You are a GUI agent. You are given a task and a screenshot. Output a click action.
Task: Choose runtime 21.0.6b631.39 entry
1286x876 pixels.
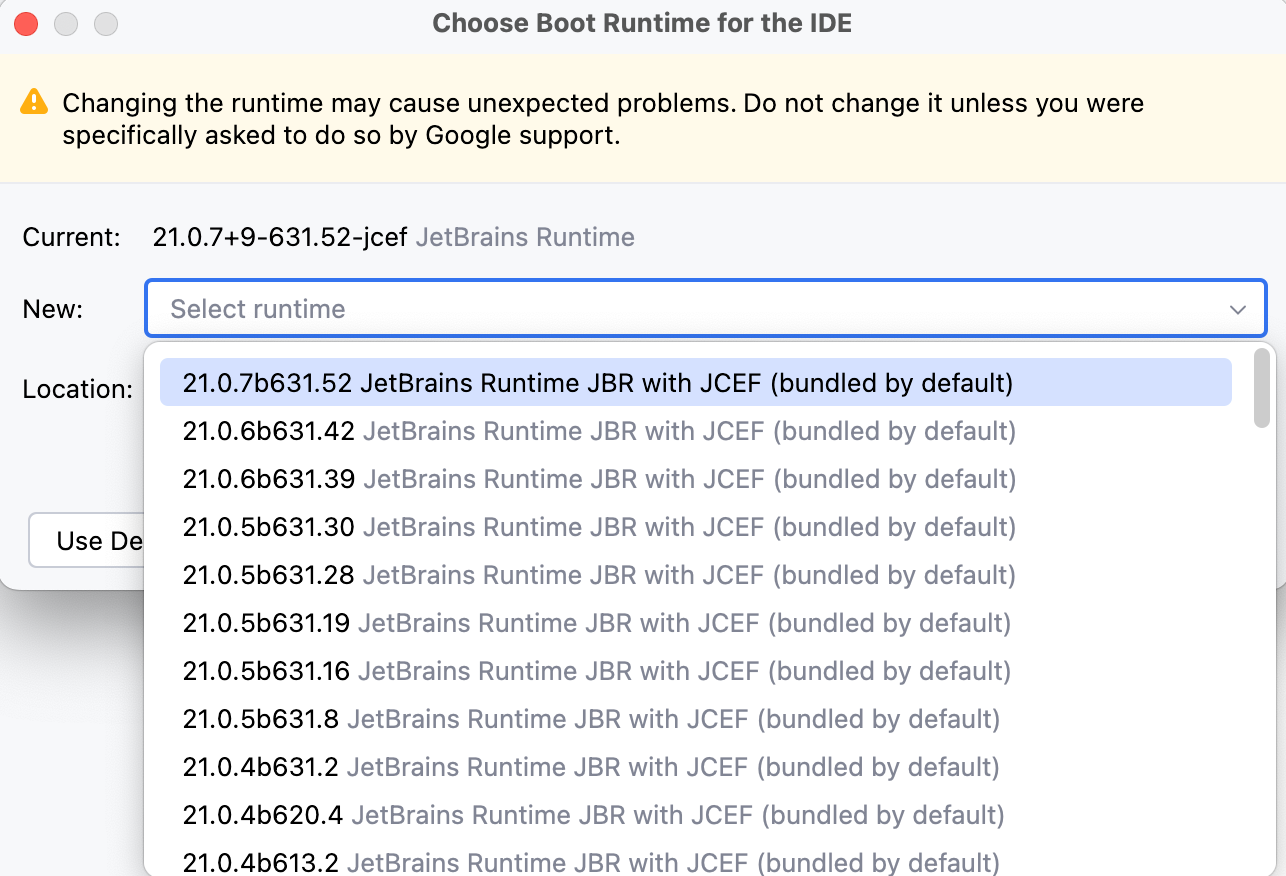(x=696, y=479)
